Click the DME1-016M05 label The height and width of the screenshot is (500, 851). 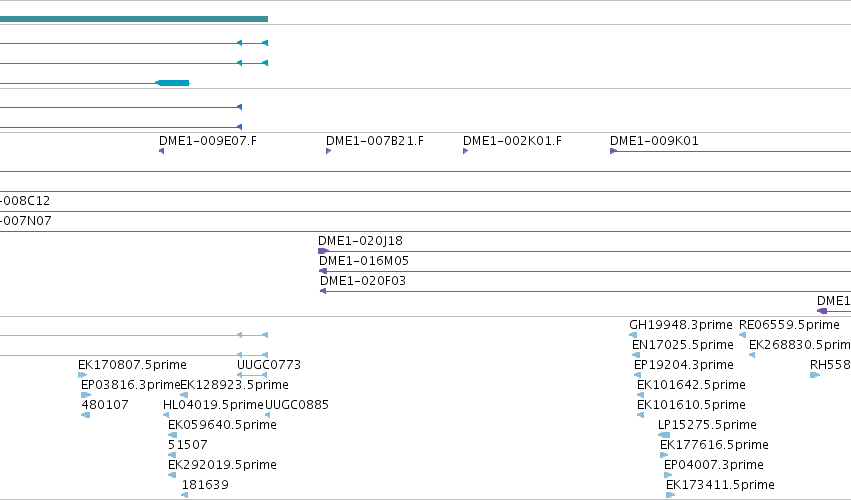(x=364, y=261)
